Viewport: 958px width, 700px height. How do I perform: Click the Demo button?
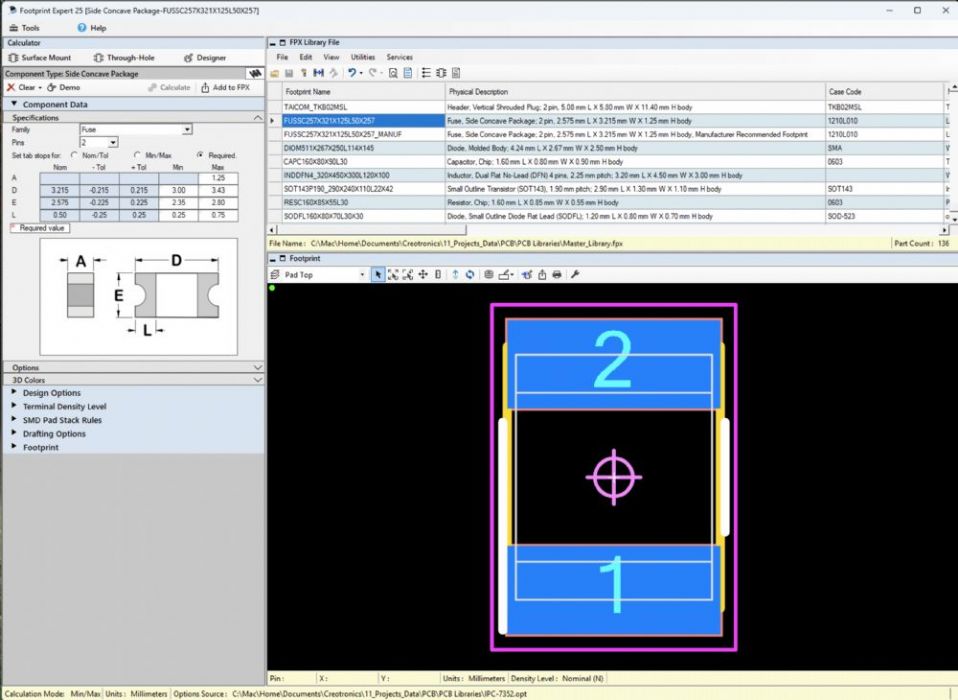(x=64, y=88)
